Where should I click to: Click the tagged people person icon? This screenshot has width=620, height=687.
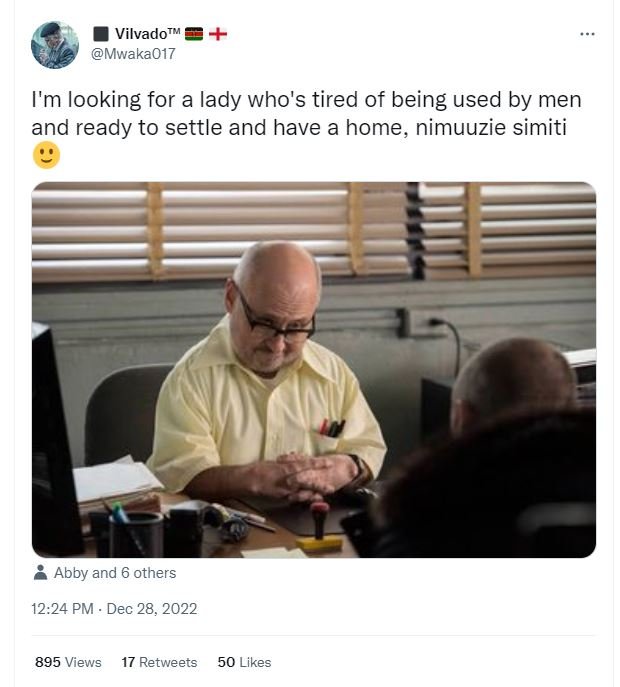[41, 573]
